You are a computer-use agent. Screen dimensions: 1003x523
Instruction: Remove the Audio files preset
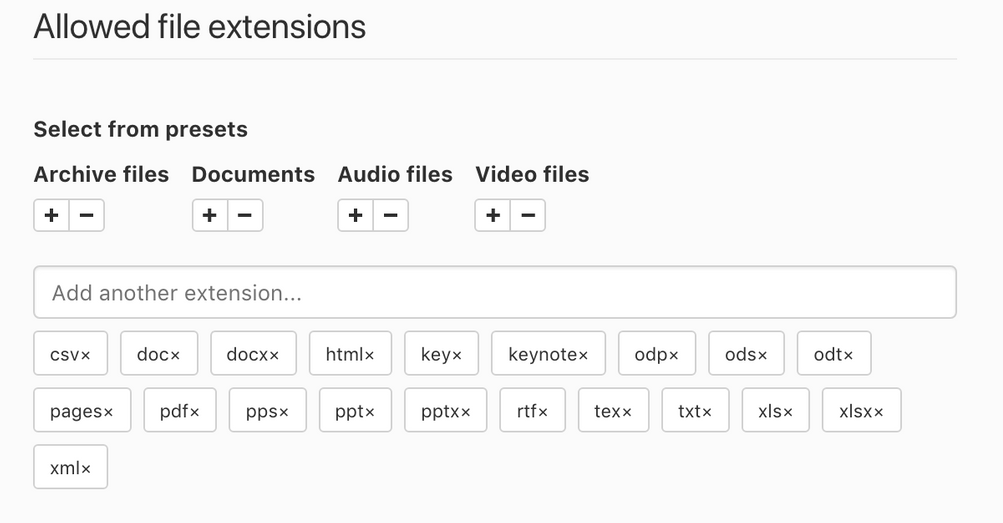coord(391,215)
